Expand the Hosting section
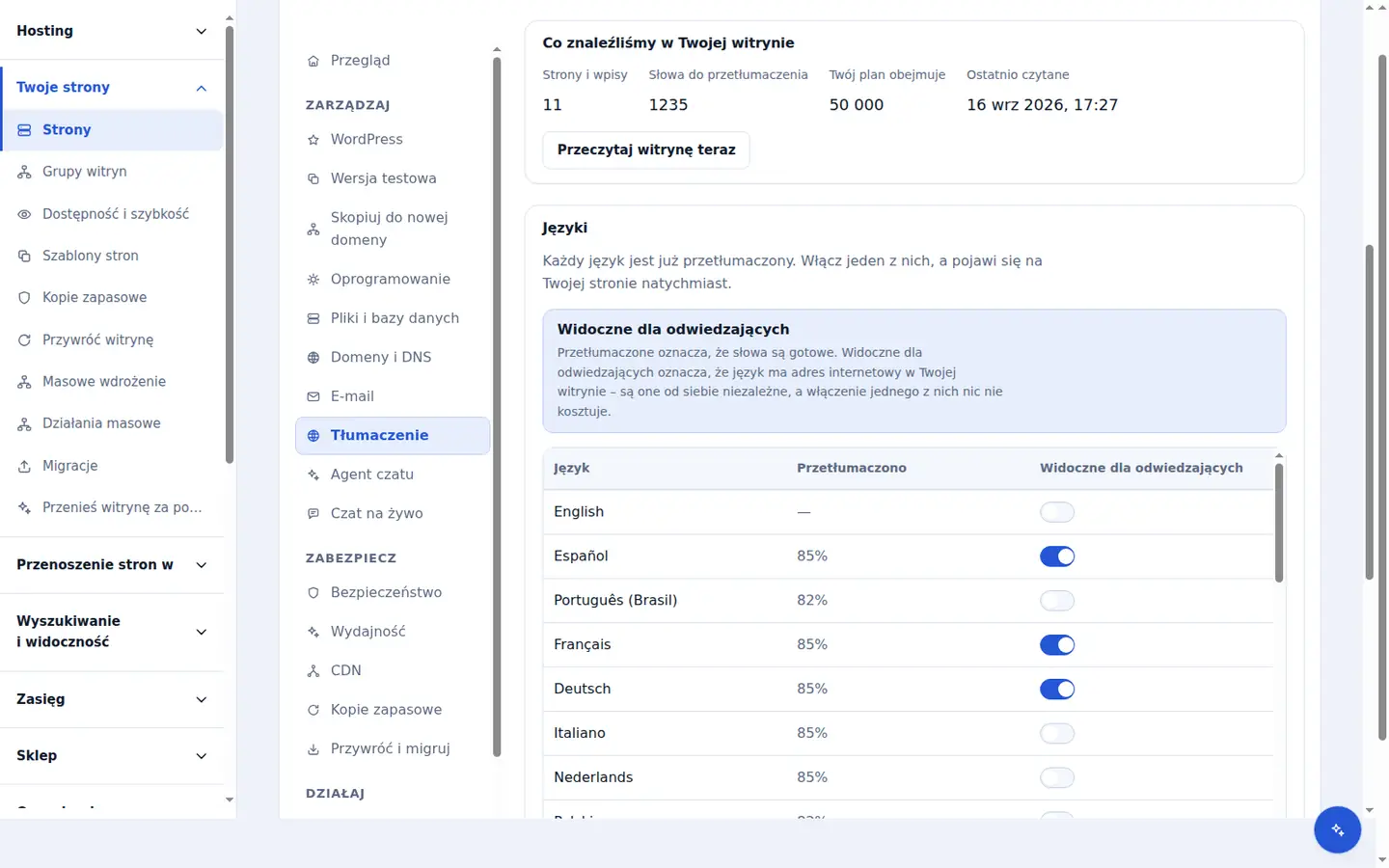Image resolution: width=1389 pixels, height=868 pixels. coord(112,31)
